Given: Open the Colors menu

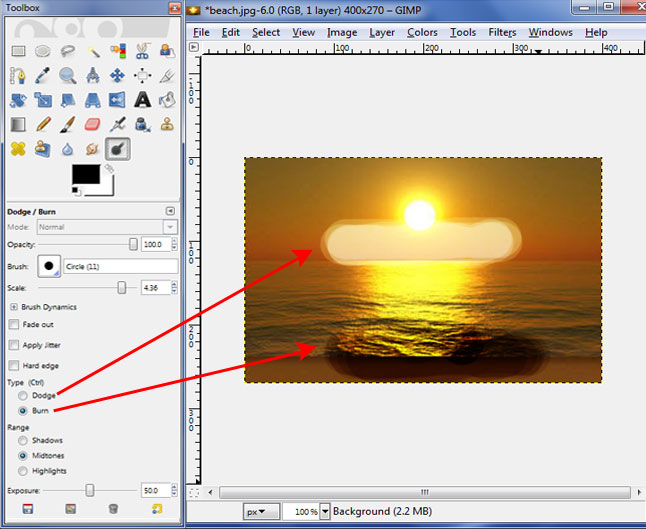Looking at the screenshot, I should (422, 33).
